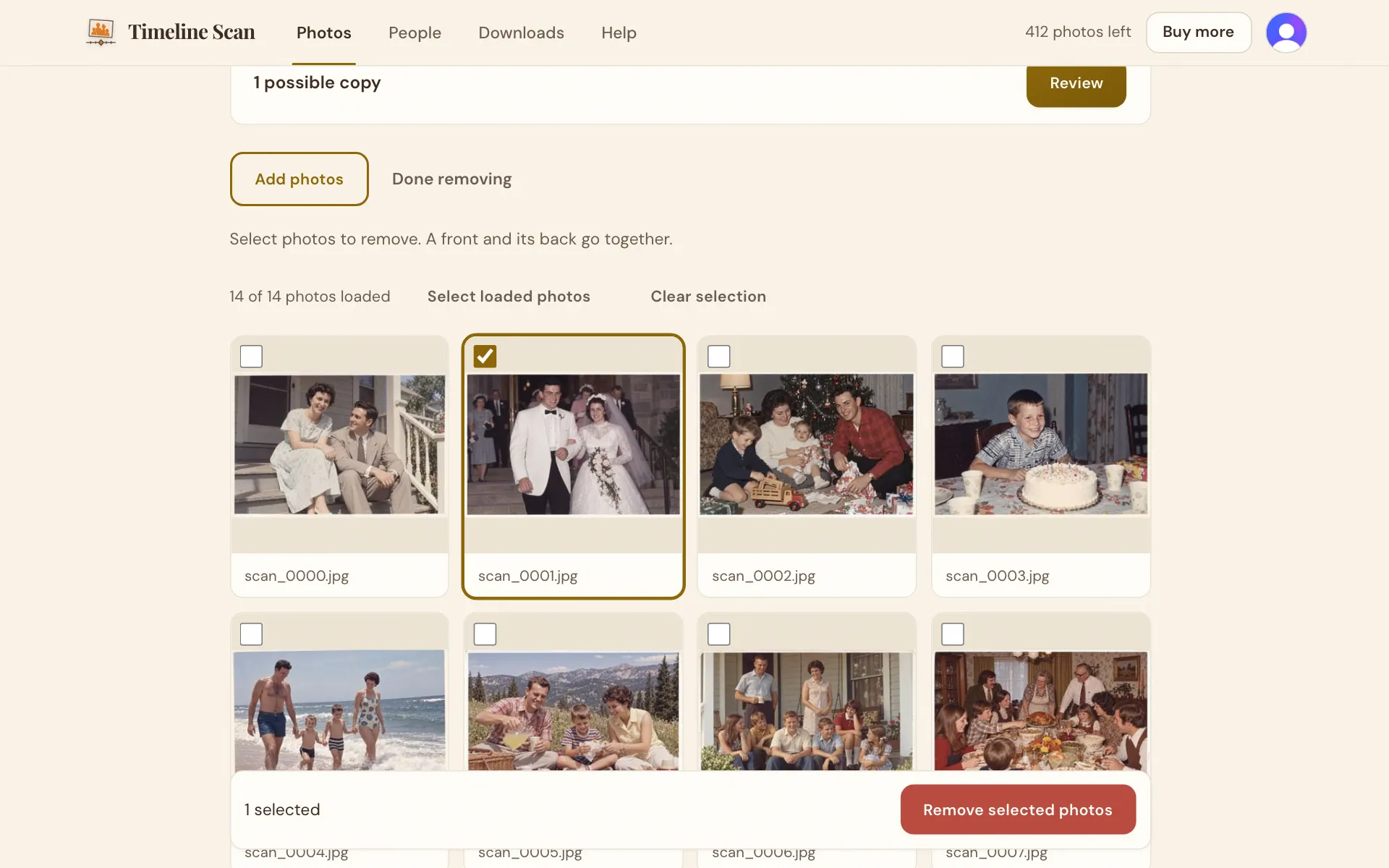Click the Buy more button
The width and height of the screenshot is (1389, 868).
pyautogui.click(x=1198, y=32)
